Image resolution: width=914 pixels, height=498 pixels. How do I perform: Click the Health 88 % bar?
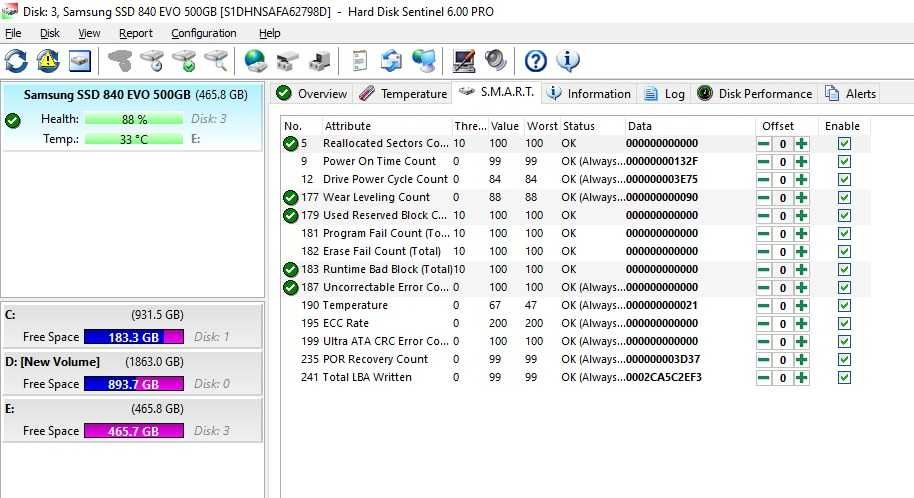click(134, 119)
